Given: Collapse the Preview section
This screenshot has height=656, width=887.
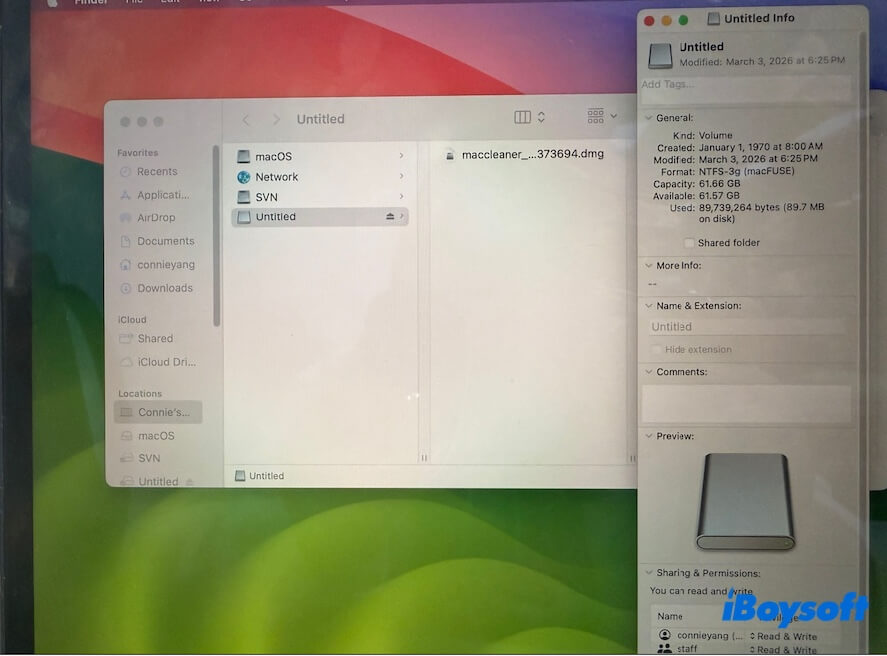Looking at the screenshot, I should (x=649, y=436).
